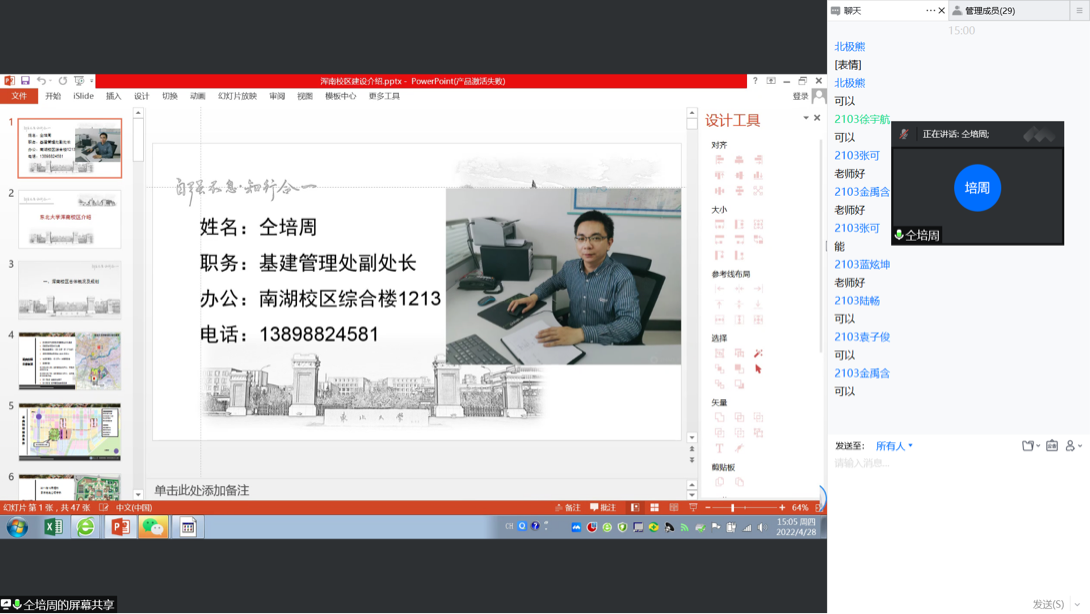Click the Undo arrow in title bar
Screen dimensions: 1090x614
[x=41, y=81]
